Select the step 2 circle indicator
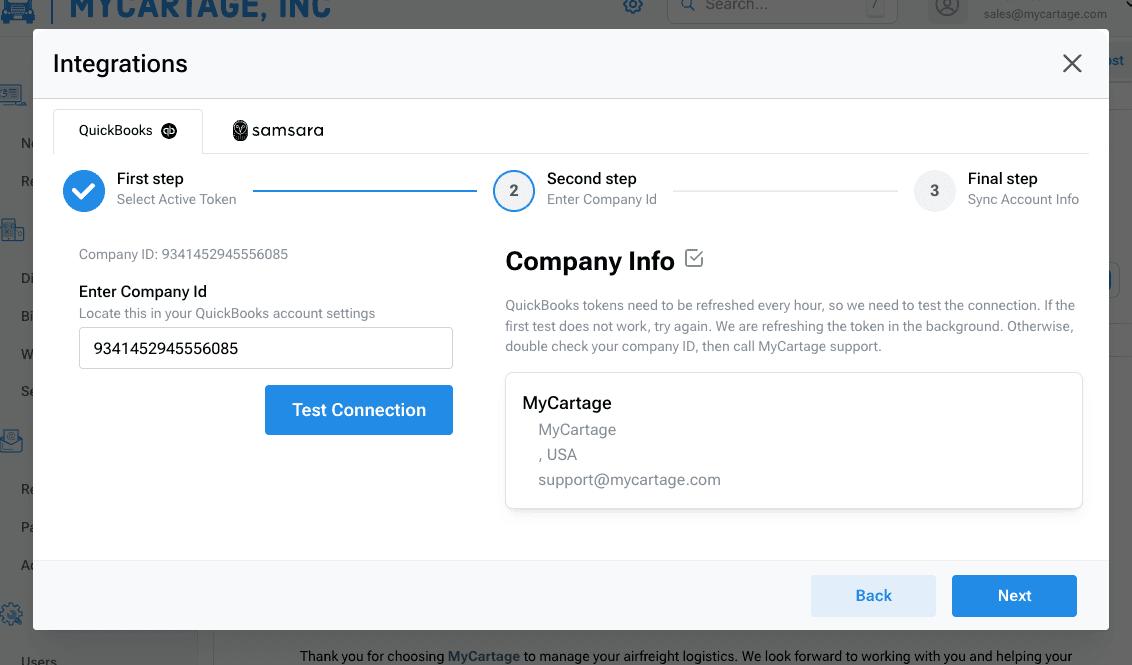The height and width of the screenshot is (665, 1132). click(x=514, y=191)
